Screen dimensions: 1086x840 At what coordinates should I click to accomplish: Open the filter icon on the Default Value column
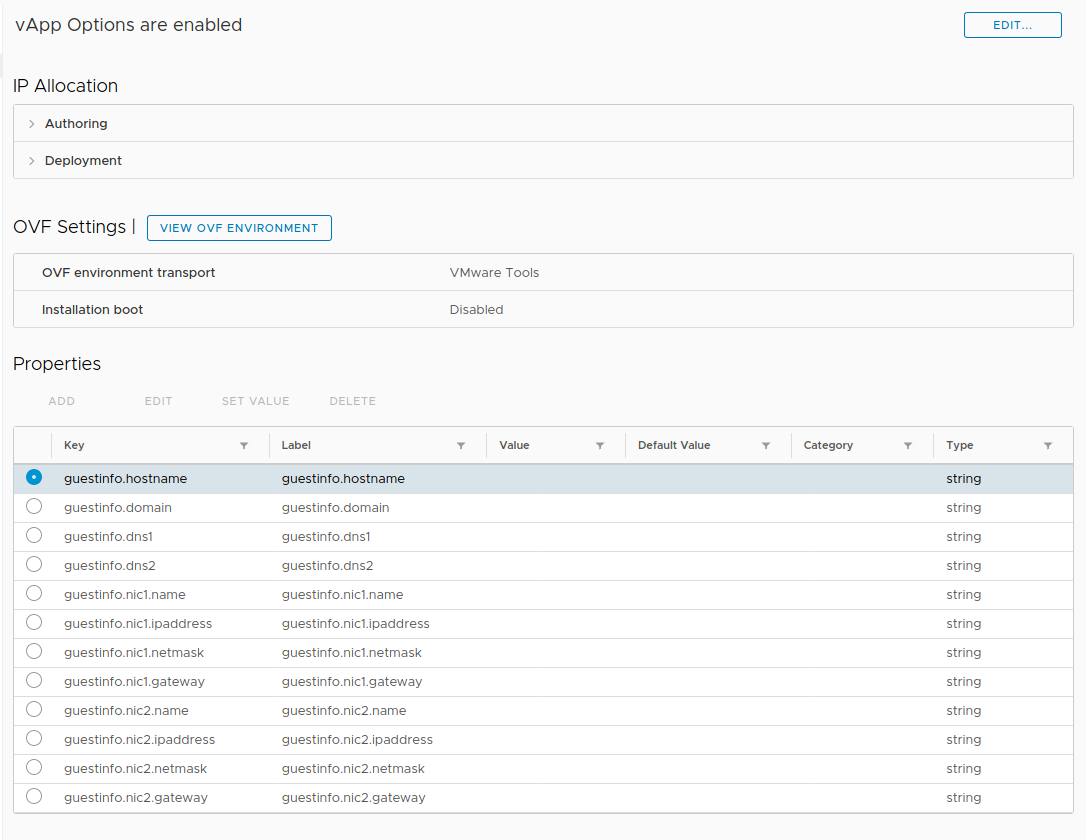click(x=766, y=444)
